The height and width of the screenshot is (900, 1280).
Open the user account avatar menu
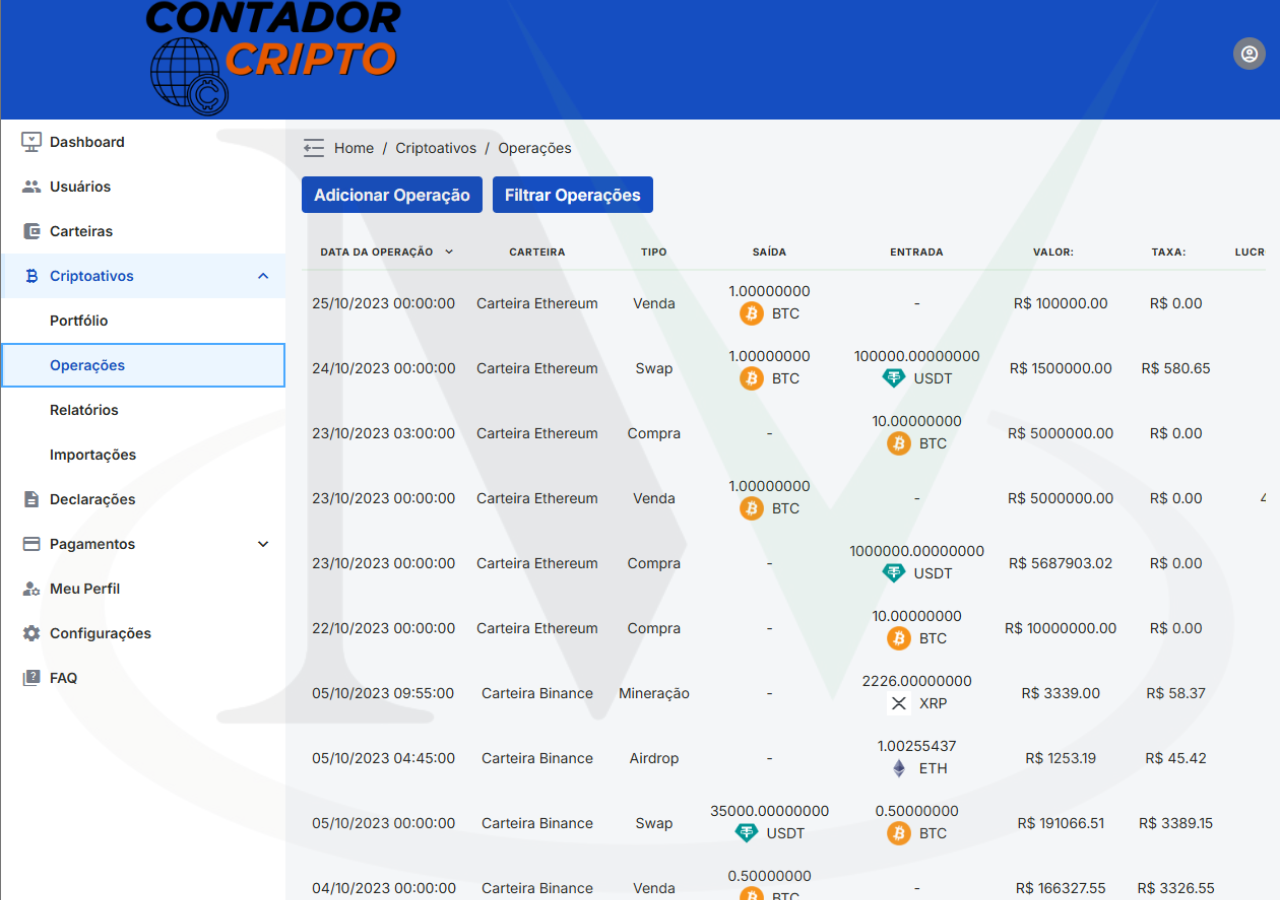(x=1249, y=54)
